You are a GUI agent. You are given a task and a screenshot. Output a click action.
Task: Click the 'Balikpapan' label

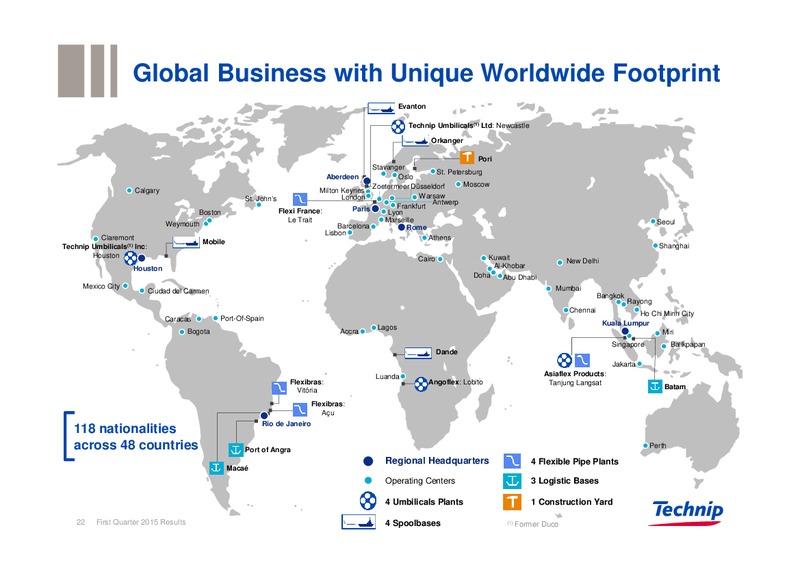click(x=687, y=345)
